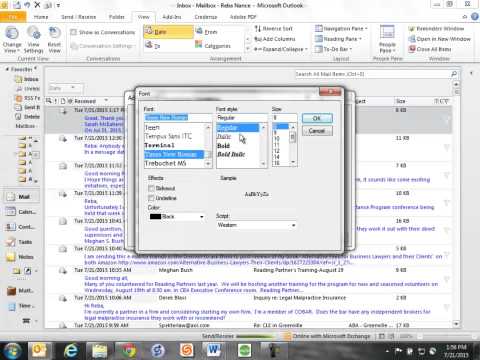Screen dimensions: 480x360
Task: Expand the Navigation Pane dropdown
Action: click(x=341, y=29)
